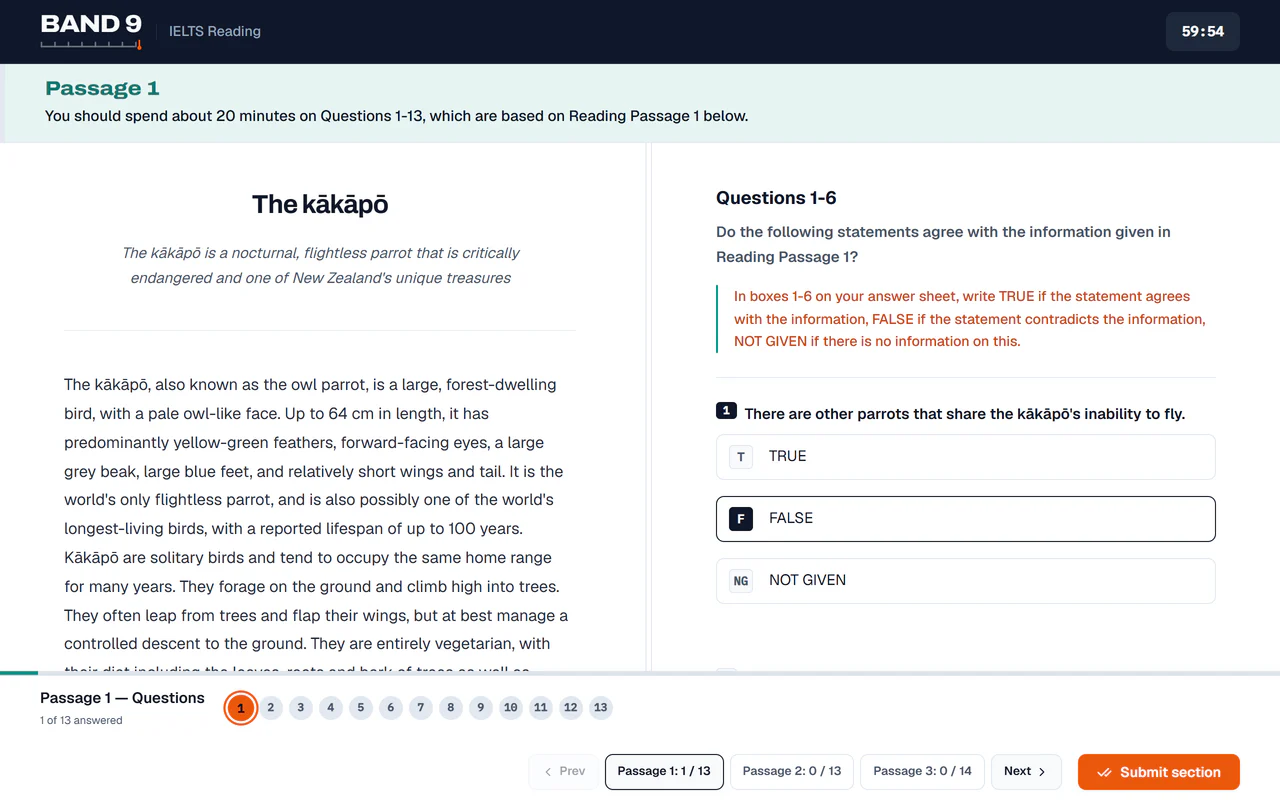Select TRUE for question 1
Viewport: 1280px width, 800px height.
(966, 457)
